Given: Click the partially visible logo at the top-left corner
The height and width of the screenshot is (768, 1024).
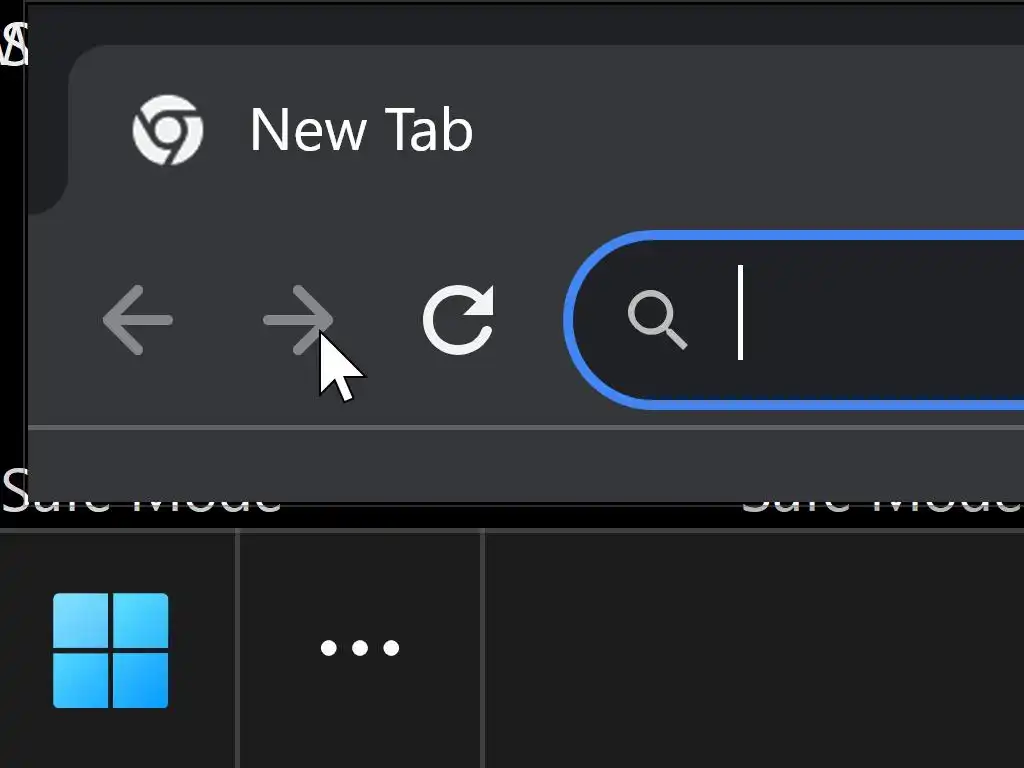Looking at the screenshot, I should click(14, 44).
